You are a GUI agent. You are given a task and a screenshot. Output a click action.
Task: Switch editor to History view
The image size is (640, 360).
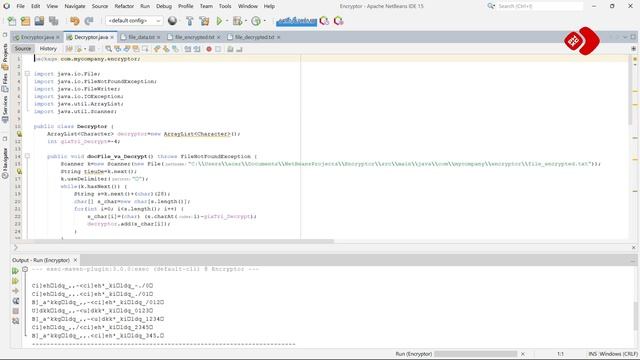tap(48, 49)
